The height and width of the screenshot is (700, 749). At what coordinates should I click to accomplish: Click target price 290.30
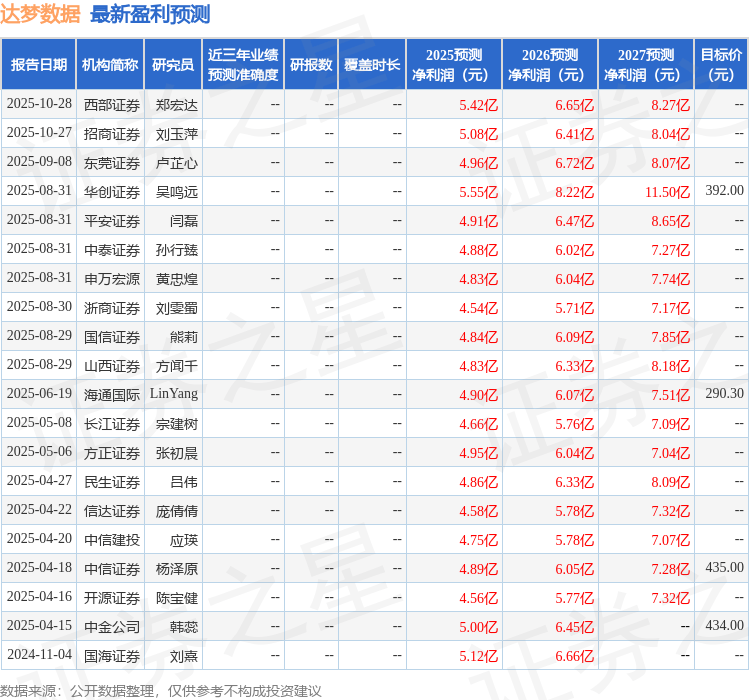click(725, 393)
